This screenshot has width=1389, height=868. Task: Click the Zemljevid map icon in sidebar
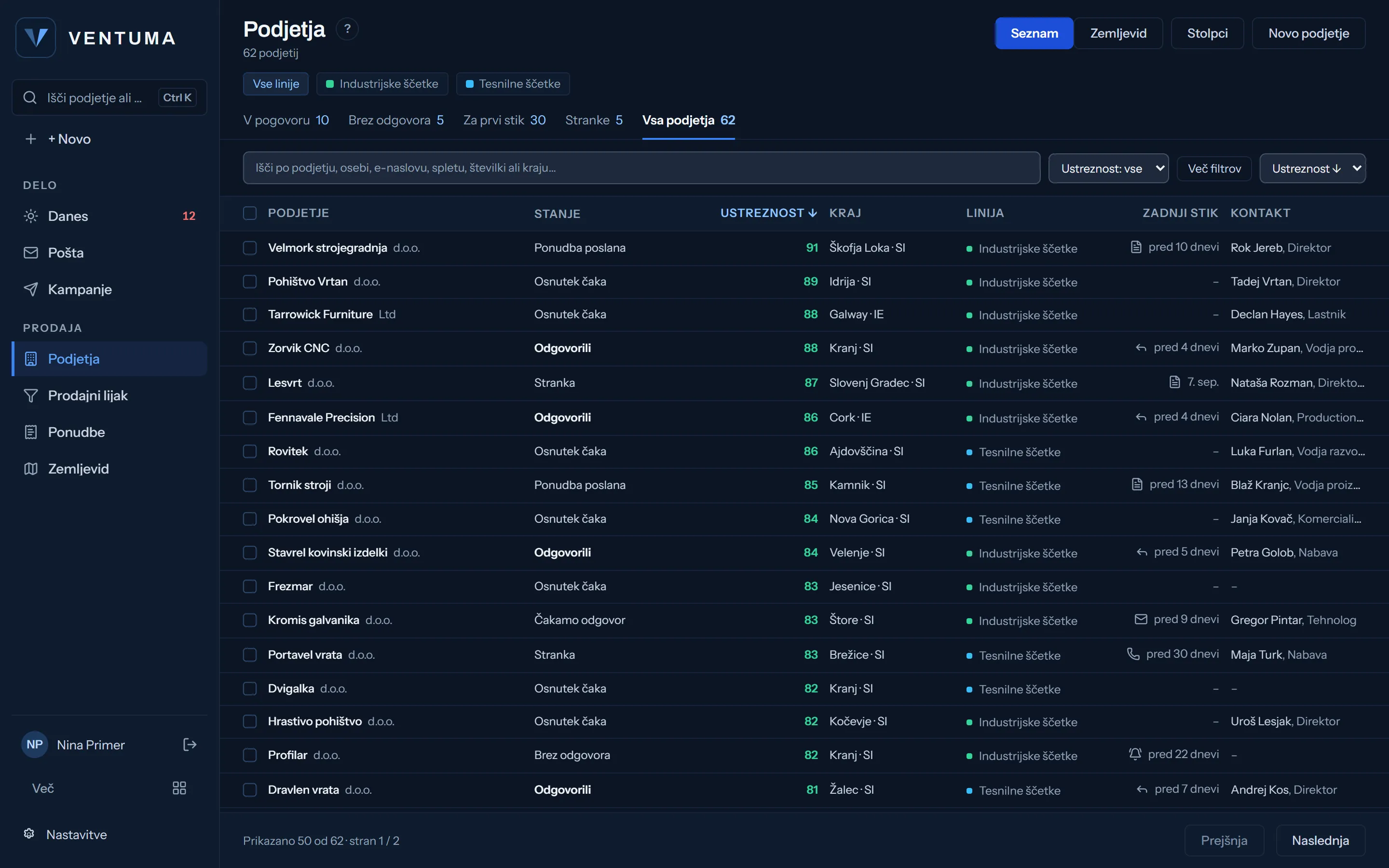point(31,469)
